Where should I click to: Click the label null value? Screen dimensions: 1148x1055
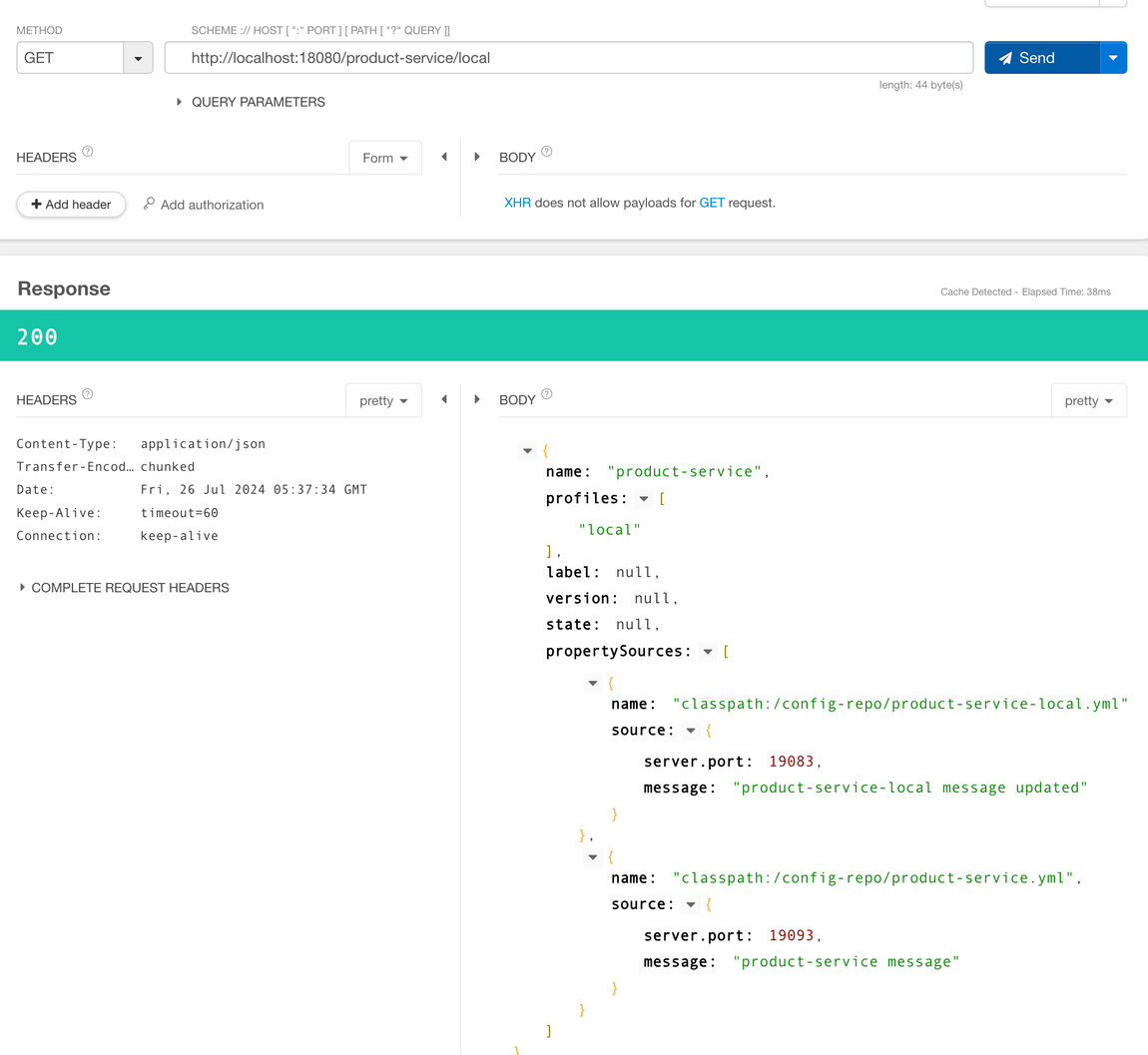coord(633,573)
